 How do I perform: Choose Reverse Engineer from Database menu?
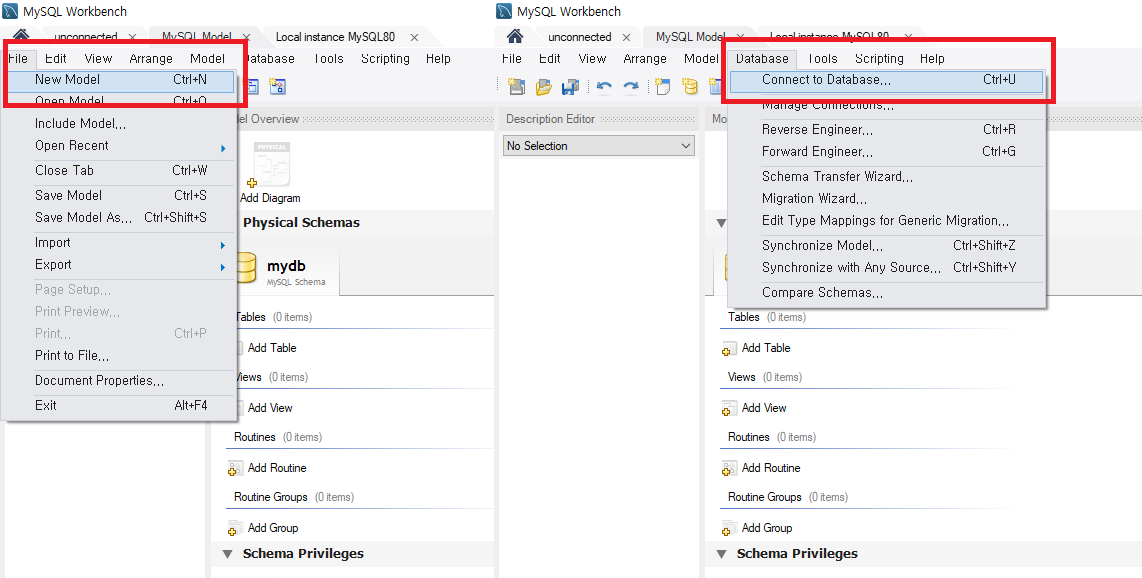coord(886,130)
